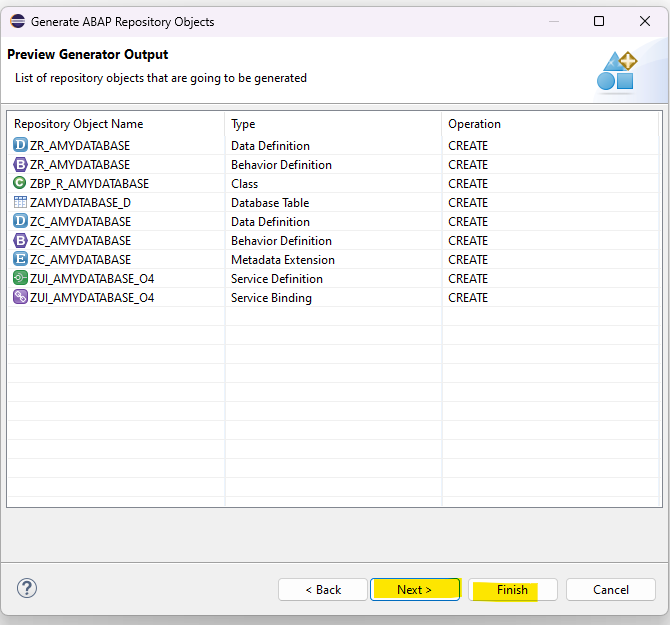
Task: Select the ZAMYDATABASE_D row name
Action: (80, 202)
